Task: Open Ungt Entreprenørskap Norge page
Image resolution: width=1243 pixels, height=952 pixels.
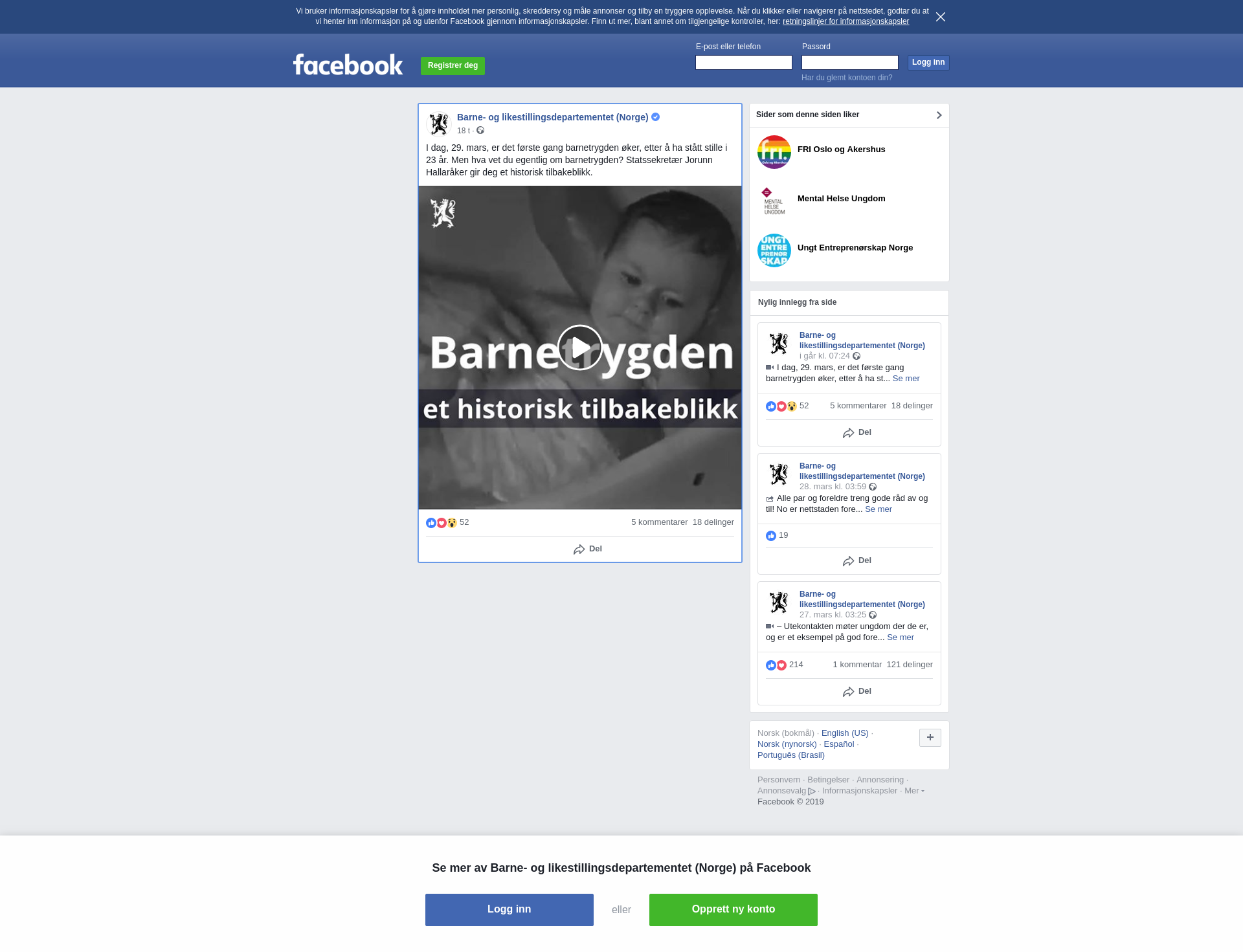Action: [x=855, y=248]
